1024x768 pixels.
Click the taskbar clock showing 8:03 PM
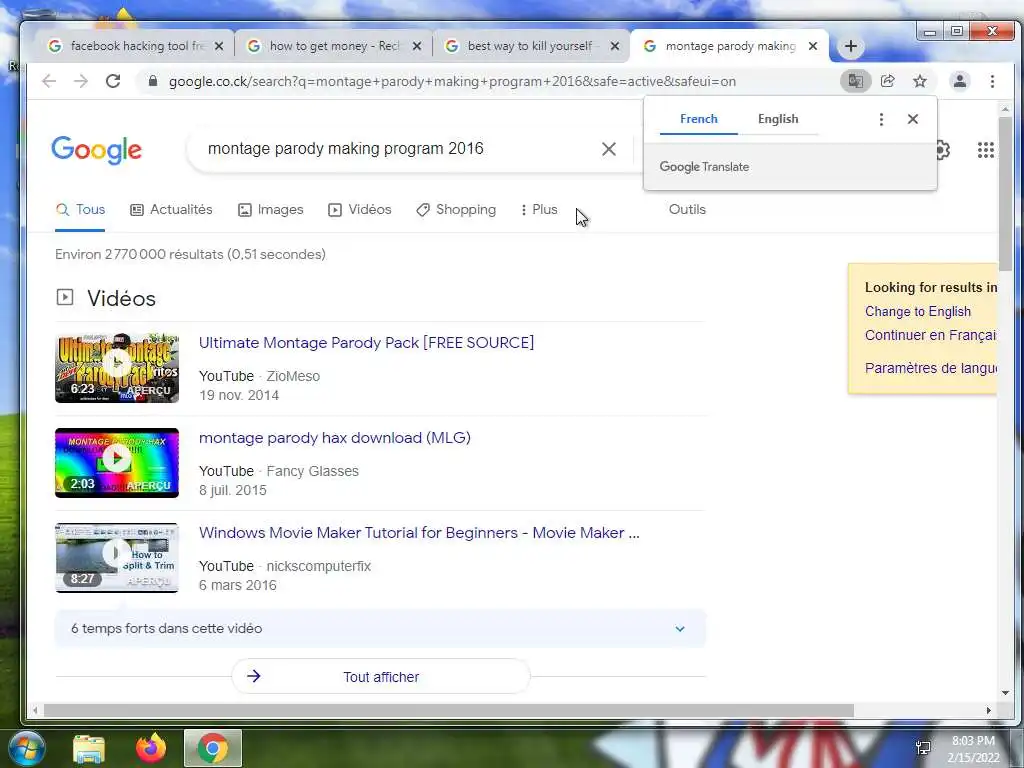tap(973, 748)
